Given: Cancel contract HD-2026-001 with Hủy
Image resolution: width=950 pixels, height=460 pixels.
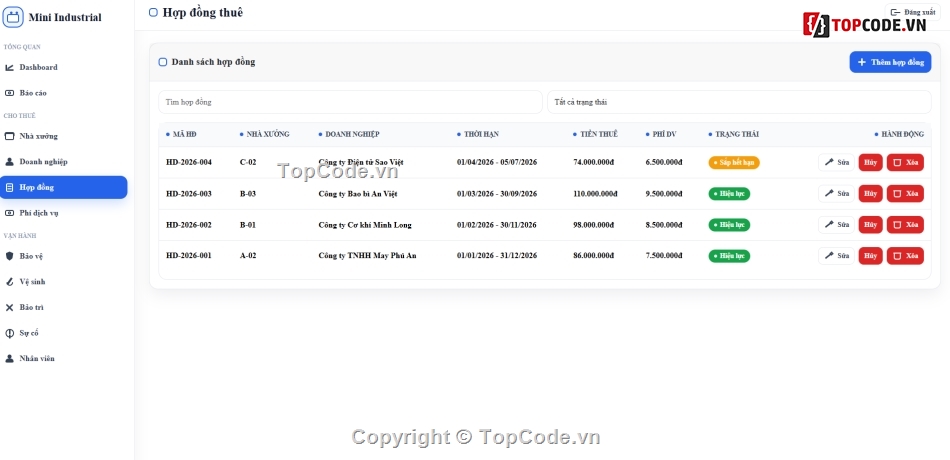Looking at the screenshot, I should click(x=871, y=256).
